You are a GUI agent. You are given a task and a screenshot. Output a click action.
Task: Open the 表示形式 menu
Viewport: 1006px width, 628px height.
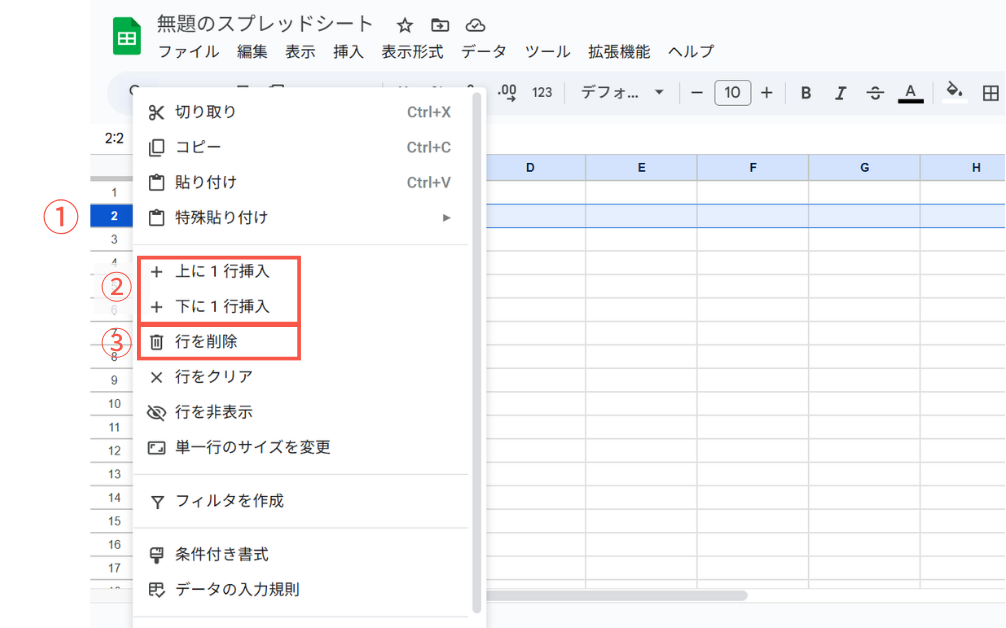coord(412,52)
